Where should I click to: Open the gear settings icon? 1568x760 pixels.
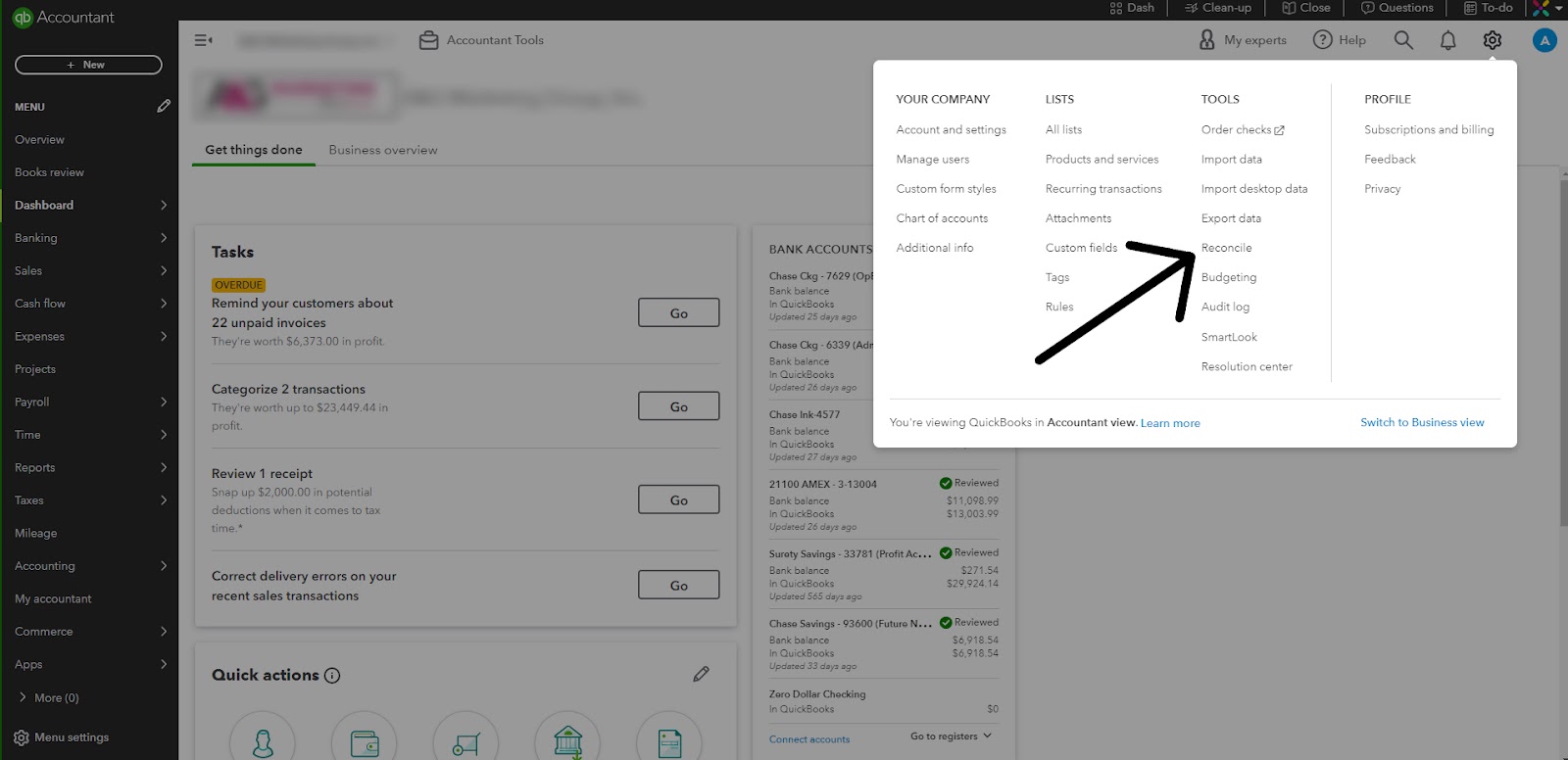tap(1492, 40)
